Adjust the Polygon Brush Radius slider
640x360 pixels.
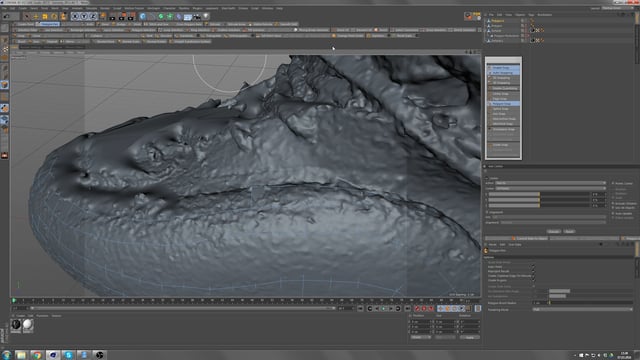coord(591,303)
